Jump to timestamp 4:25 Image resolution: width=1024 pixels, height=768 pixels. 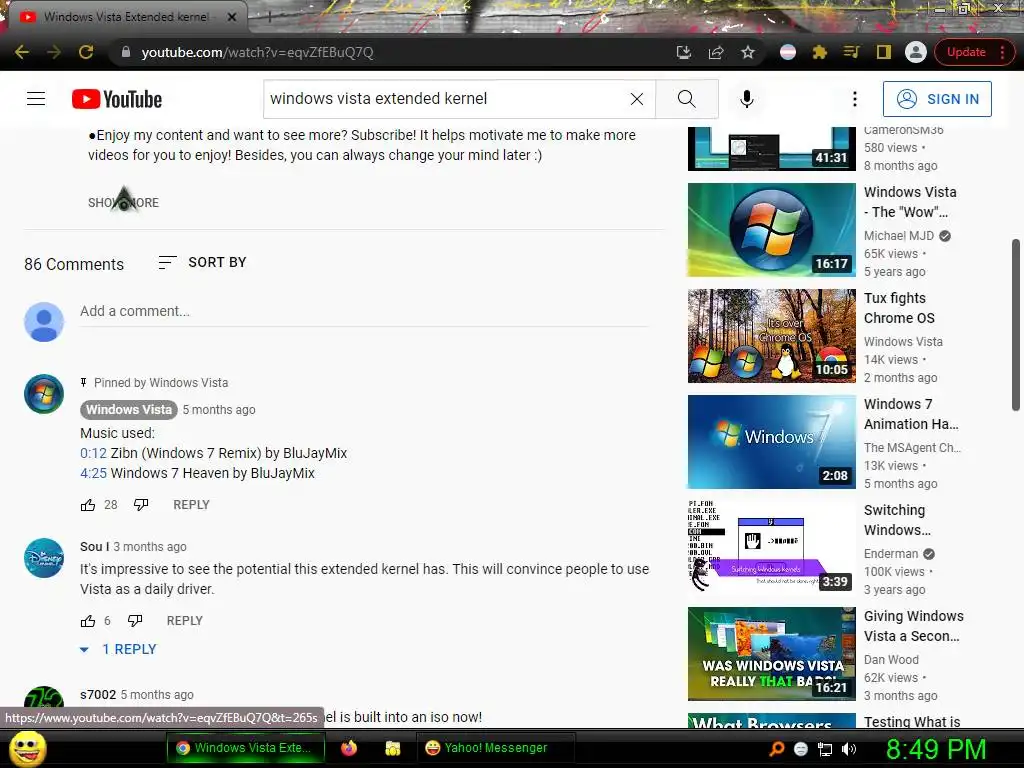93,473
